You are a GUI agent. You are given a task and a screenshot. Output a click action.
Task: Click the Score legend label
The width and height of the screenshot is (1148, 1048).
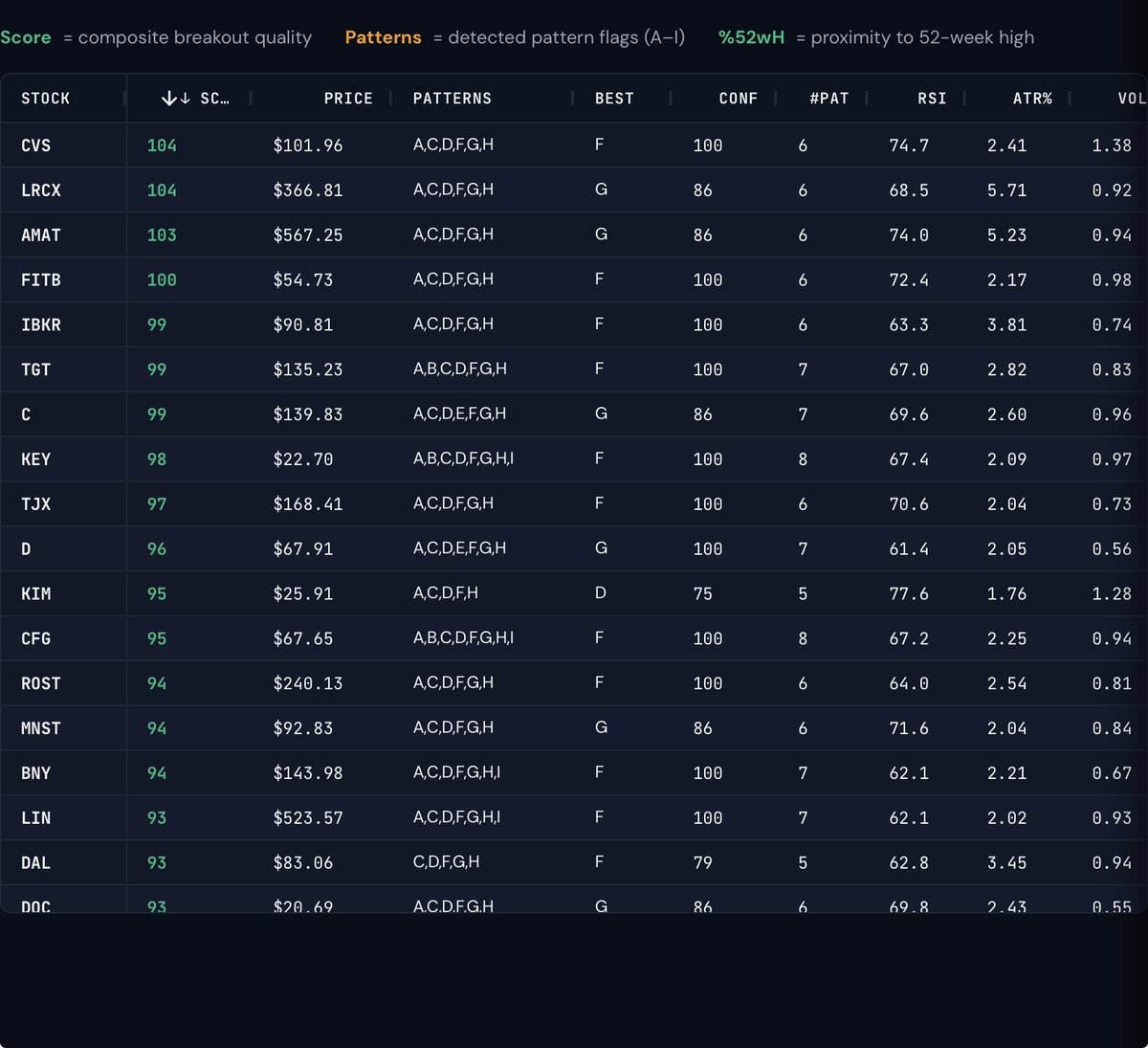(x=26, y=37)
